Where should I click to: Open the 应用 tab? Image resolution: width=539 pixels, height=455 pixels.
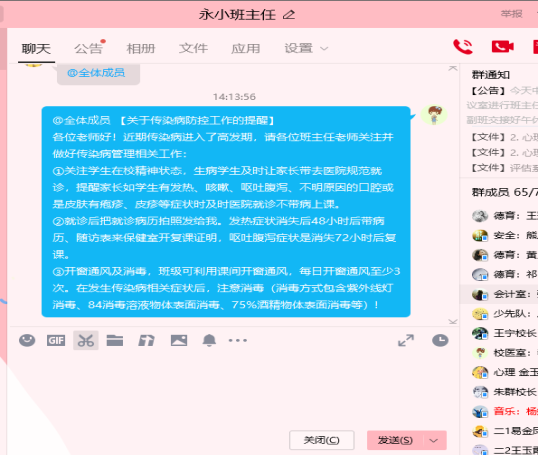coord(245,49)
